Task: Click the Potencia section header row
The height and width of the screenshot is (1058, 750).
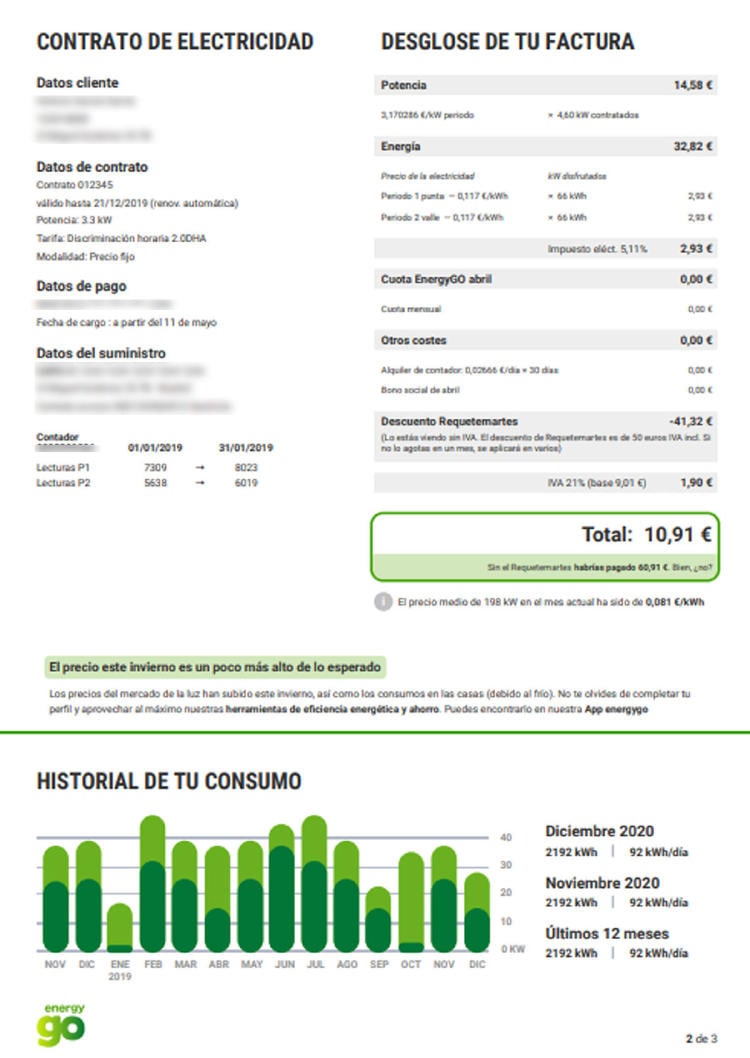Action: click(x=546, y=86)
